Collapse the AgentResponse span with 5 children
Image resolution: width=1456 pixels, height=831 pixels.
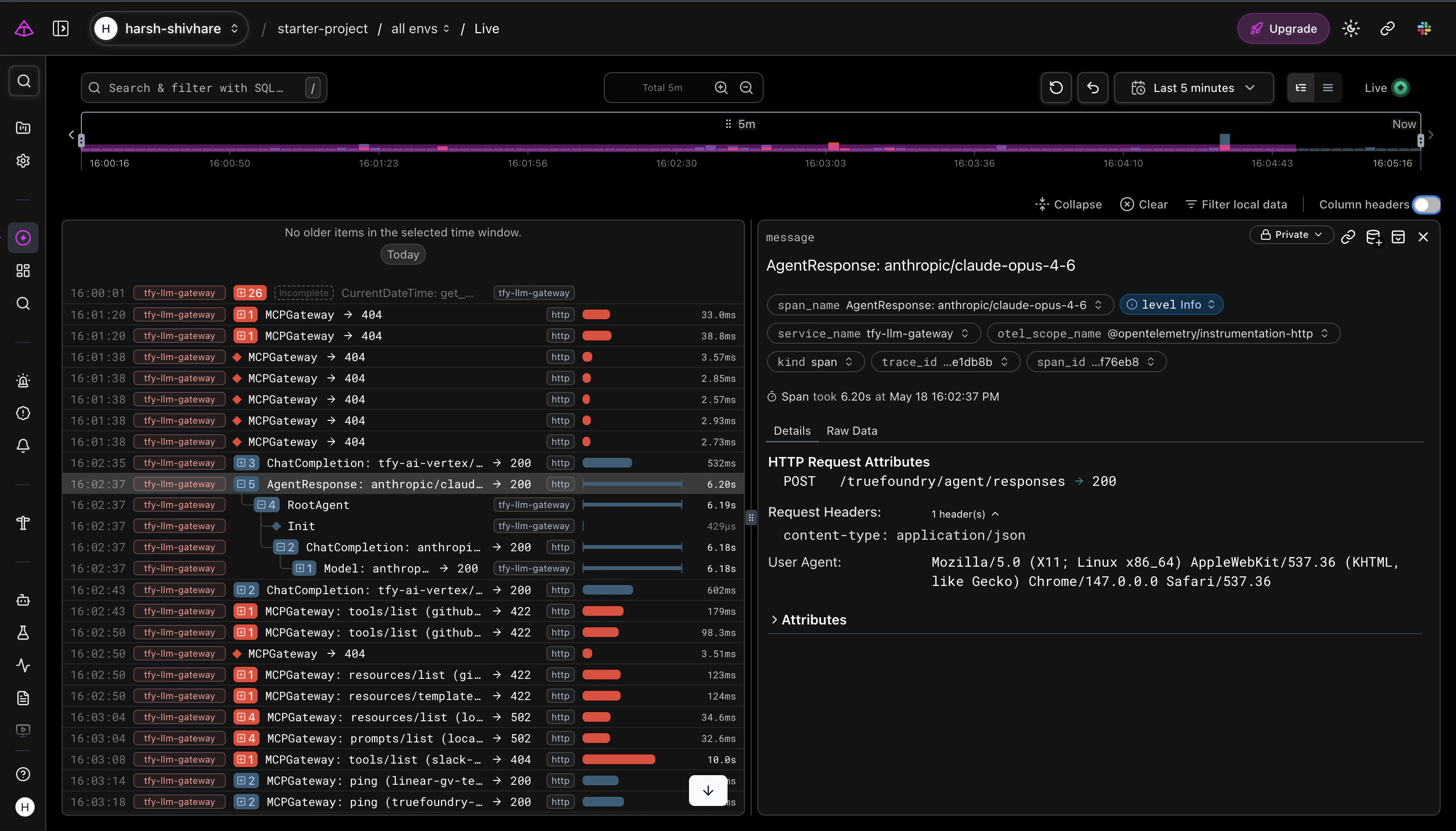pos(247,484)
